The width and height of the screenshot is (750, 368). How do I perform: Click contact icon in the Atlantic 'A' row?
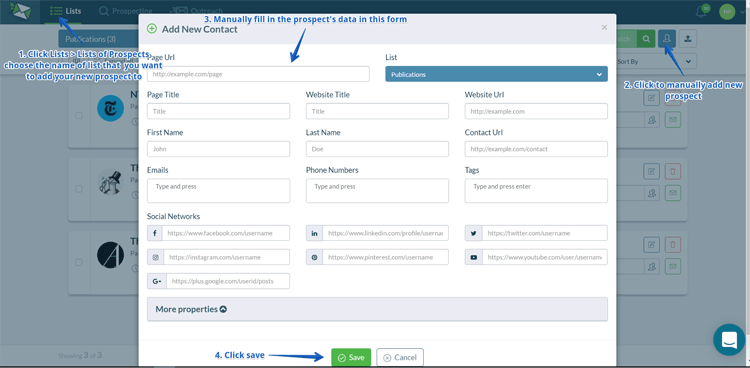(651, 266)
